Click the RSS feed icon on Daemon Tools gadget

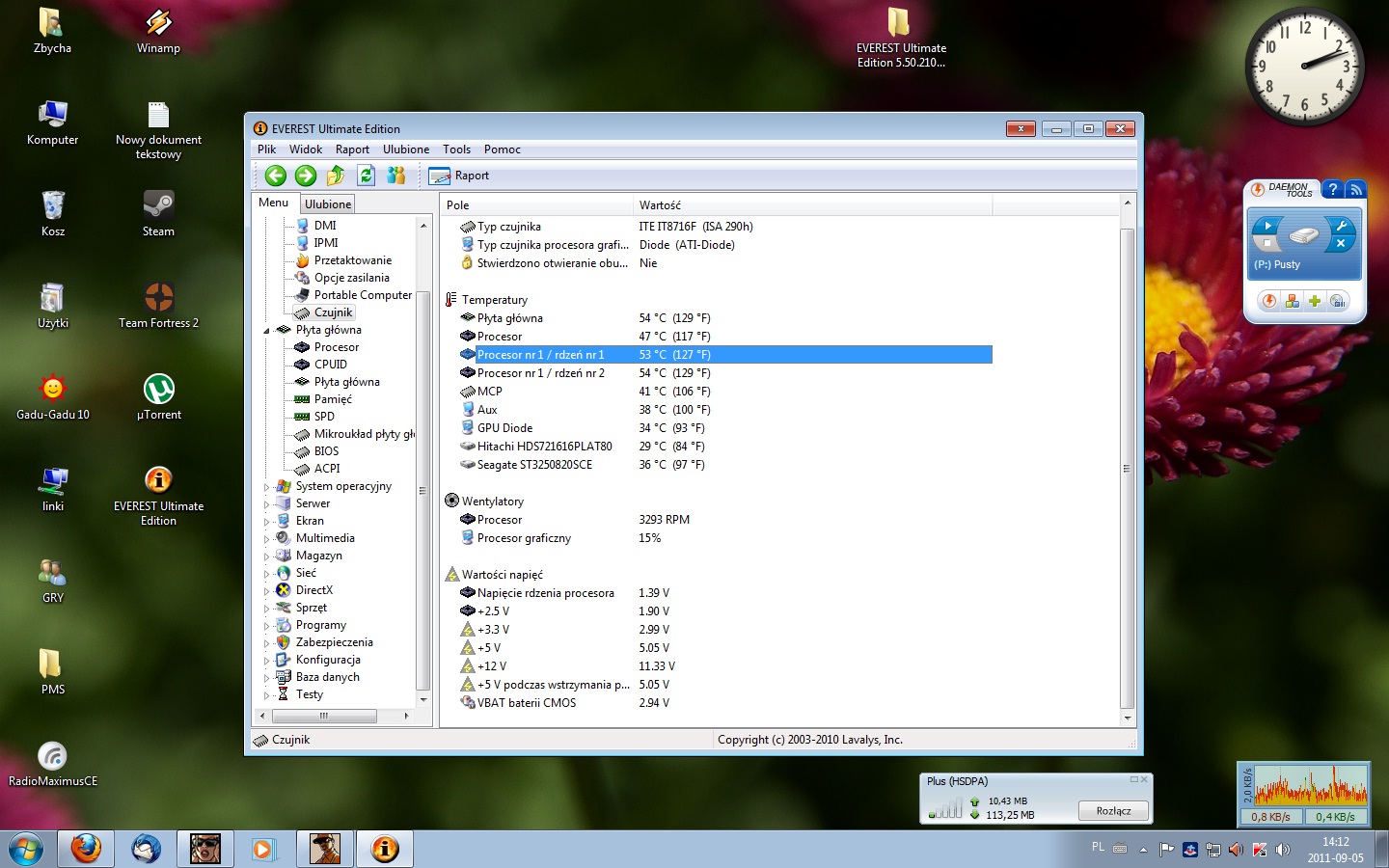1355,189
